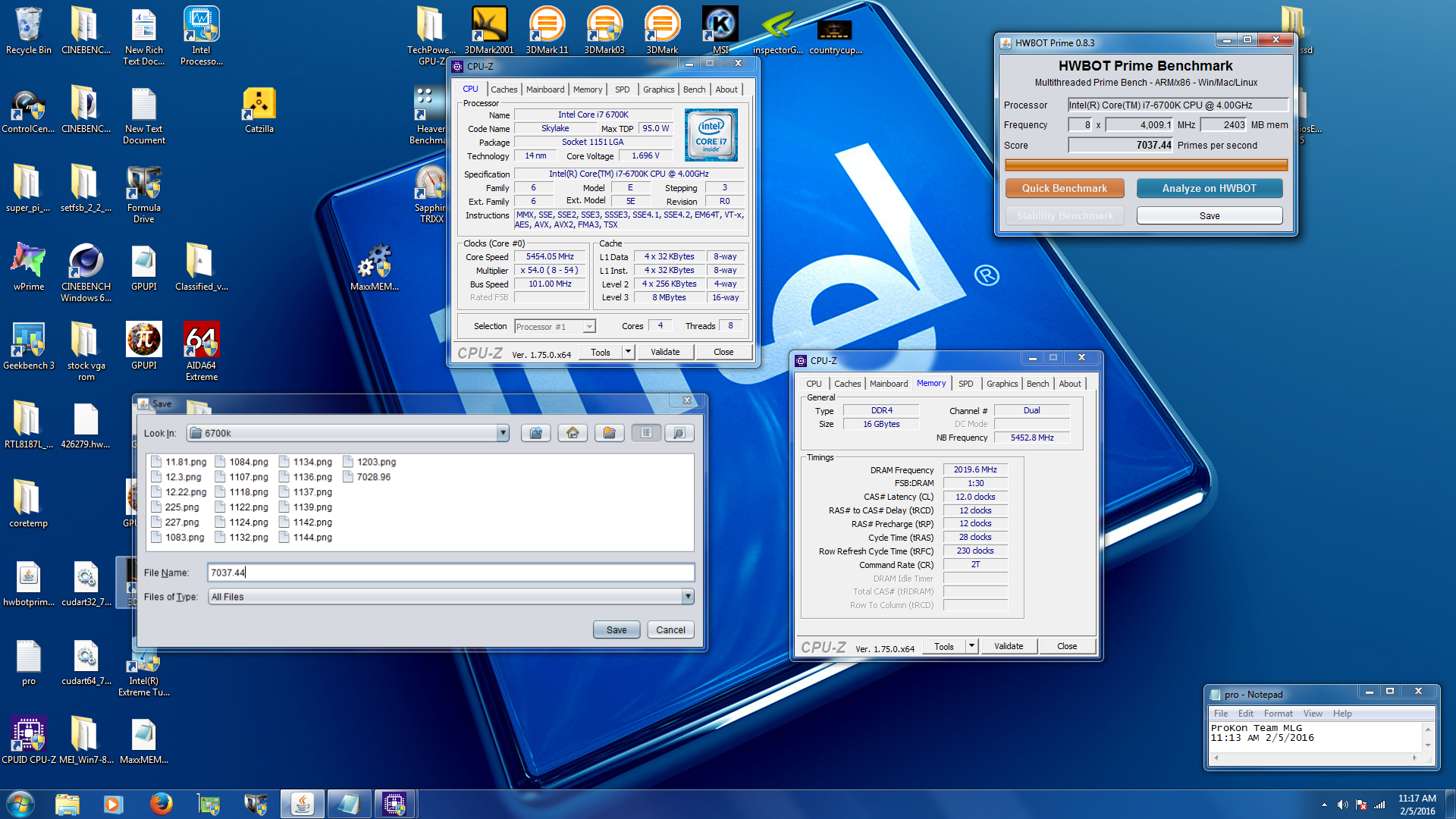Open CINEBENCH Windows 64 desktop shortcut
Image resolution: width=1456 pixels, height=819 pixels.
tap(86, 272)
